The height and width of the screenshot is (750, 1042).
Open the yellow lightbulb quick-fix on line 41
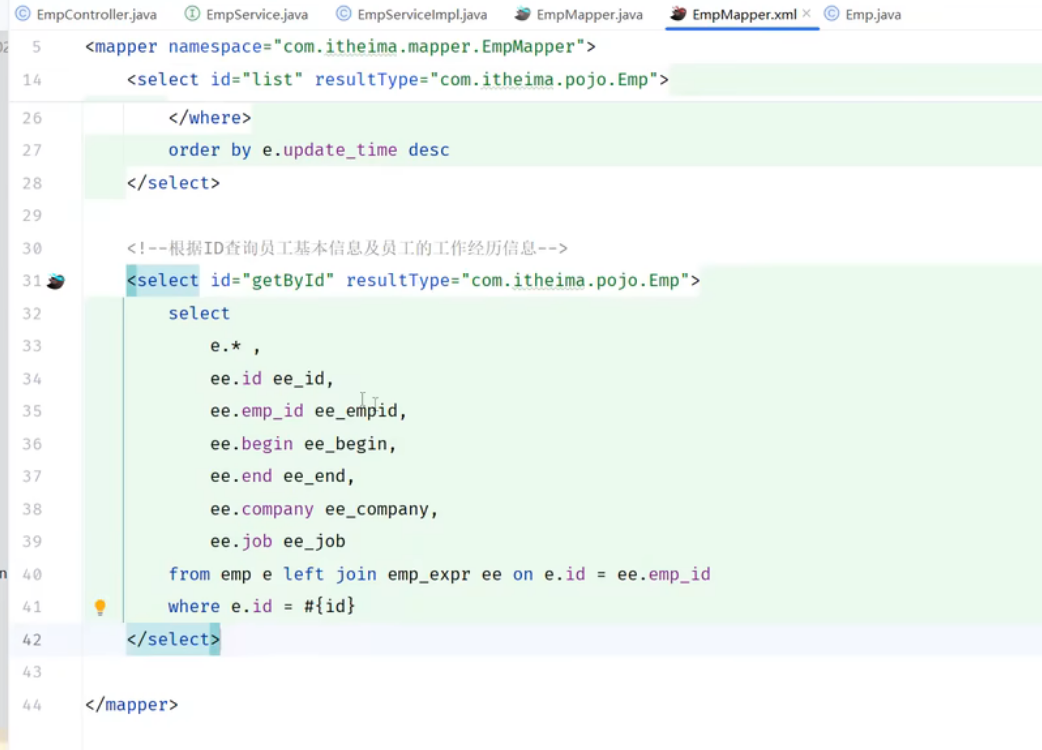[x=100, y=607]
